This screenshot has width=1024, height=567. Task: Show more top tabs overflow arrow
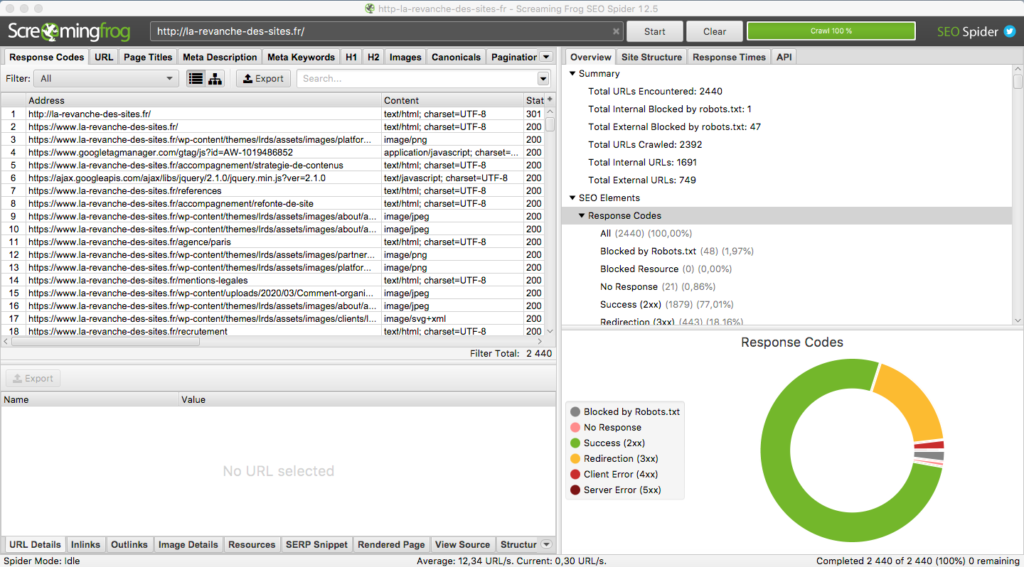(547, 57)
